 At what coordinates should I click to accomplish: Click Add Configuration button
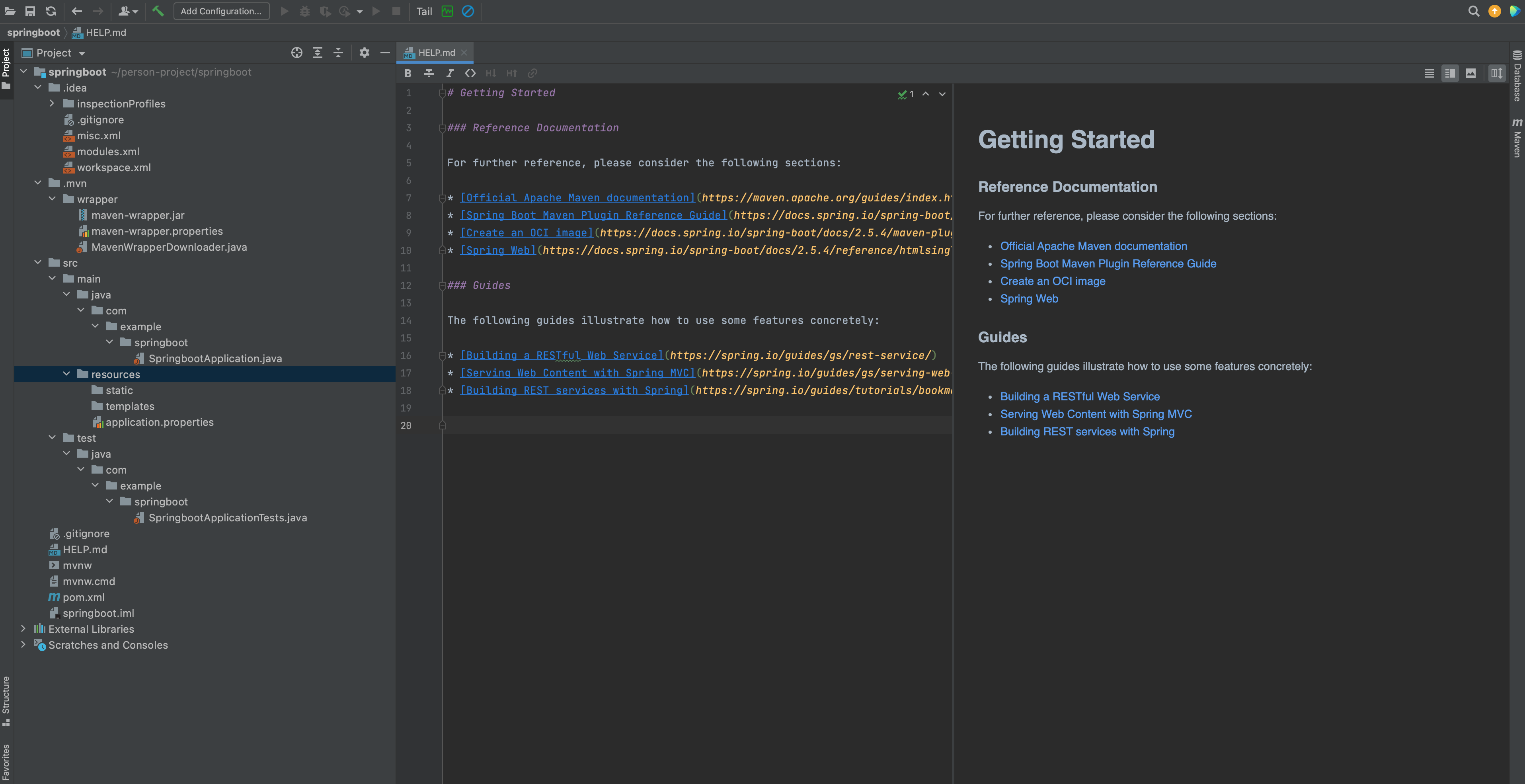tap(221, 11)
